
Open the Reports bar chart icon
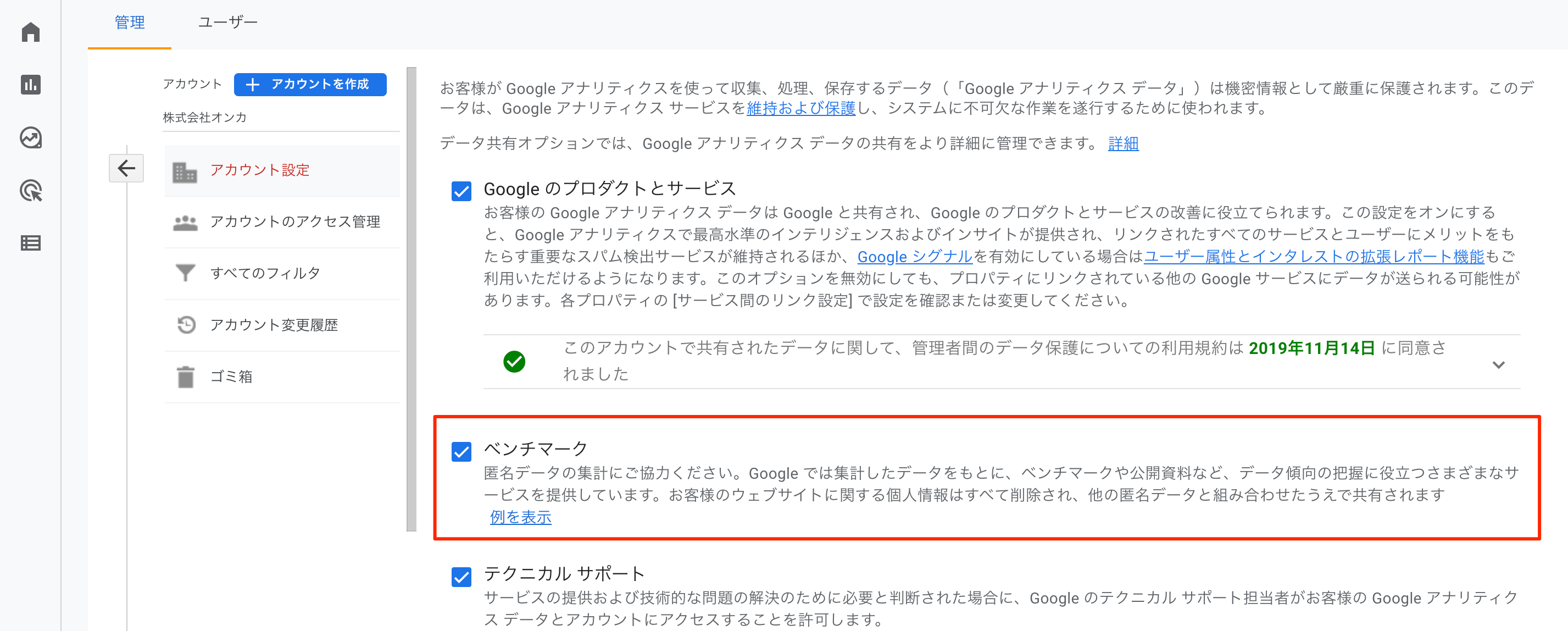click(x=30, y=85)
